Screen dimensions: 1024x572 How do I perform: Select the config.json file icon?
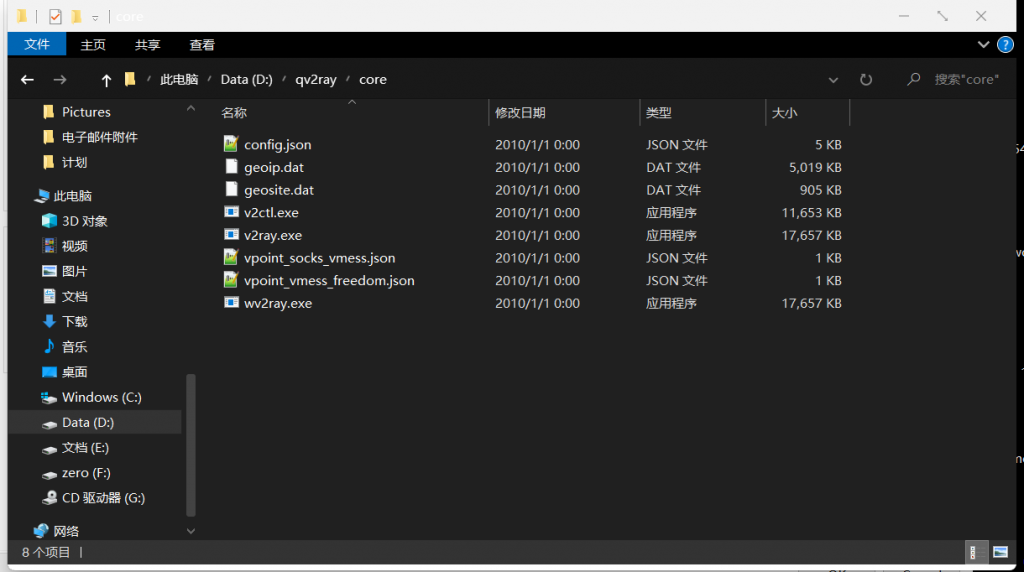click(232, 144)
